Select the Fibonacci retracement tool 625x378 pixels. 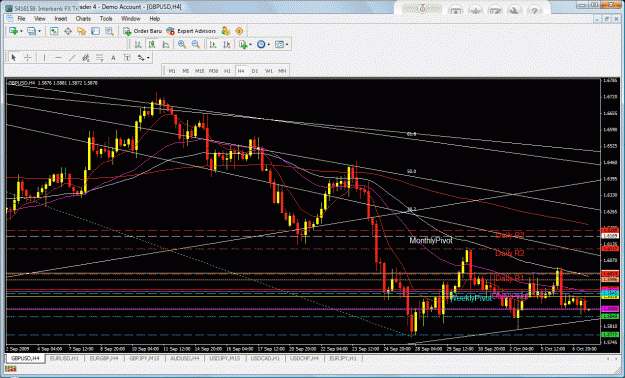(99, 58)
